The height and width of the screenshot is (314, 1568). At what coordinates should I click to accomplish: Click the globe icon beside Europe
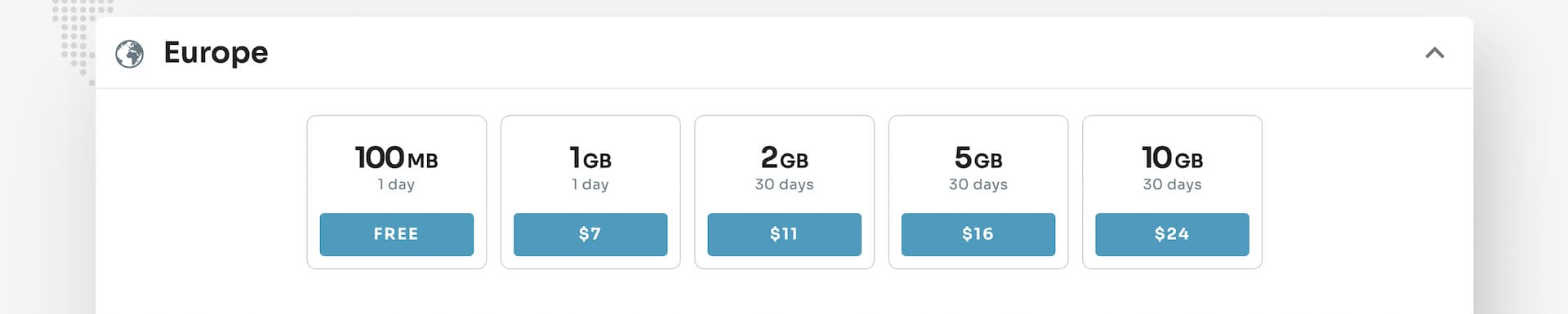[x=129, y=54]
